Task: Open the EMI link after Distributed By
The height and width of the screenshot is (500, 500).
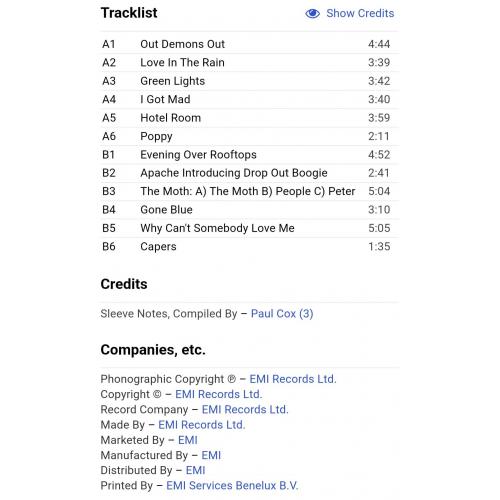Action: click(195, 470)
